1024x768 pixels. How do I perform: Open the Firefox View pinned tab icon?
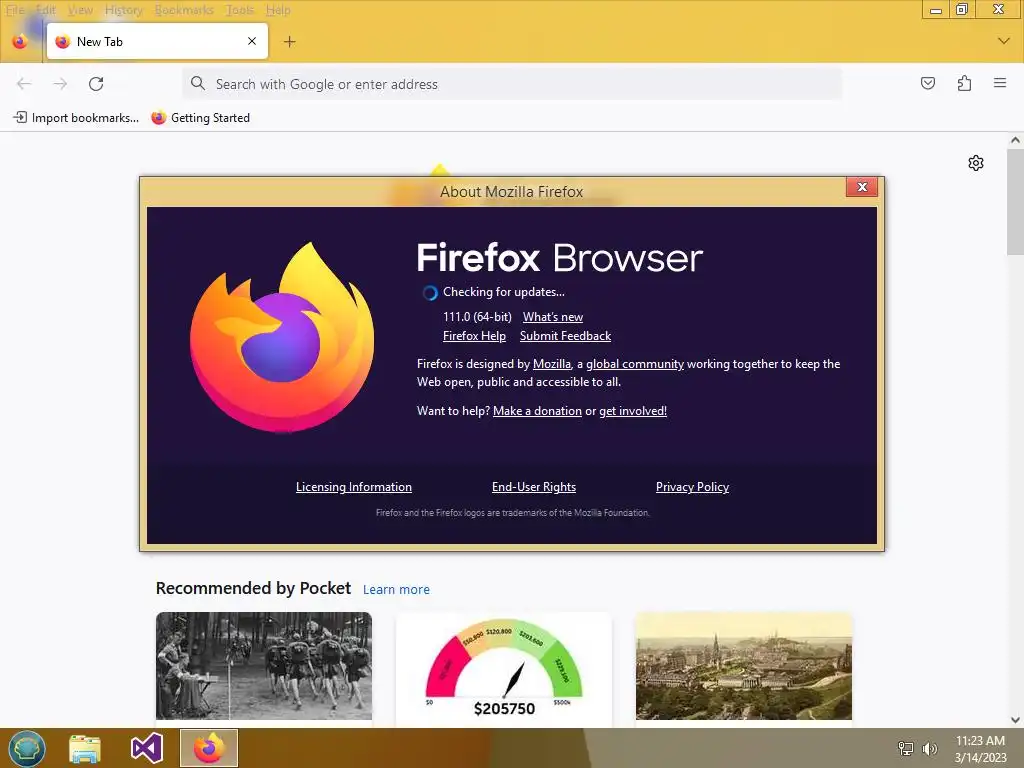[20, 41]
